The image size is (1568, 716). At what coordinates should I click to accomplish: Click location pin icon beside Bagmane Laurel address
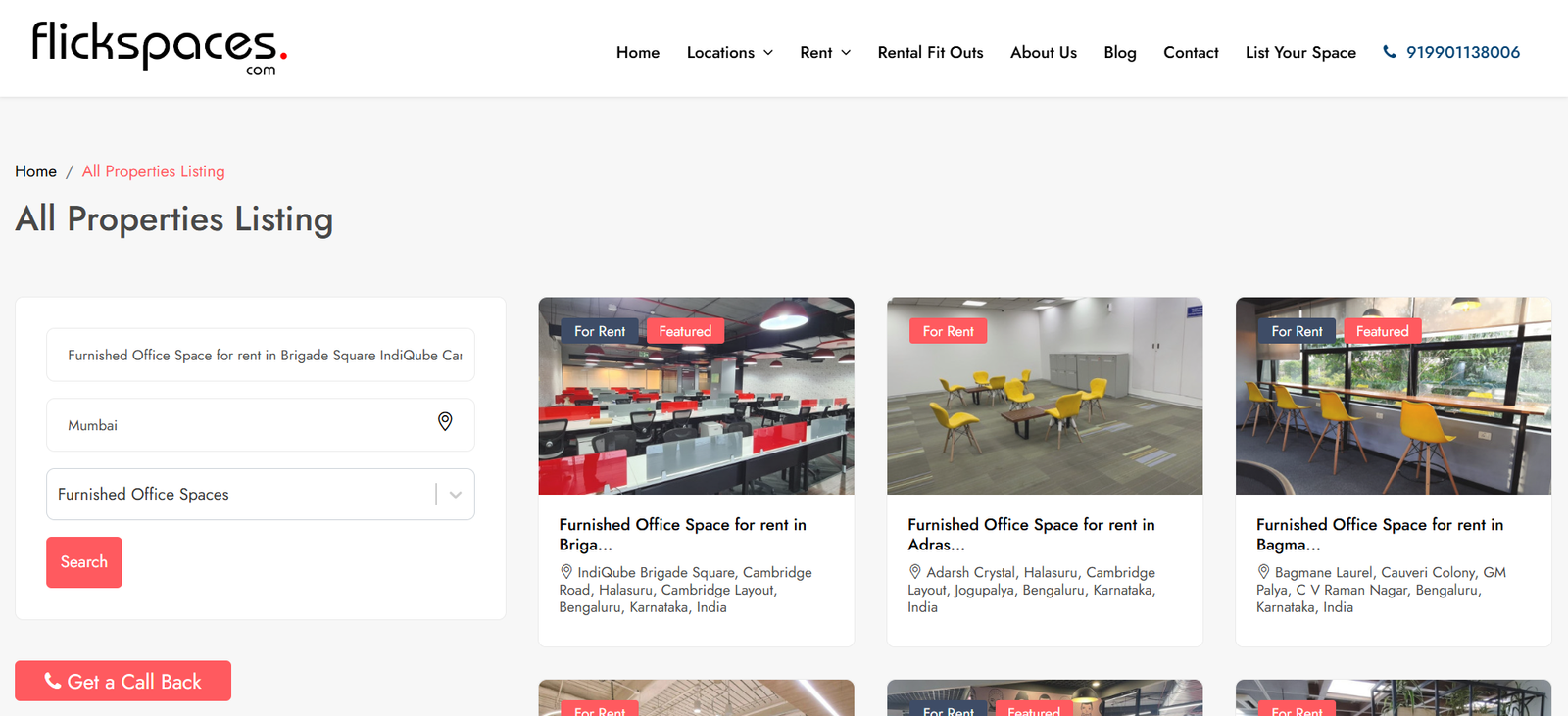pyautogui.click(x=1263, y=571)
